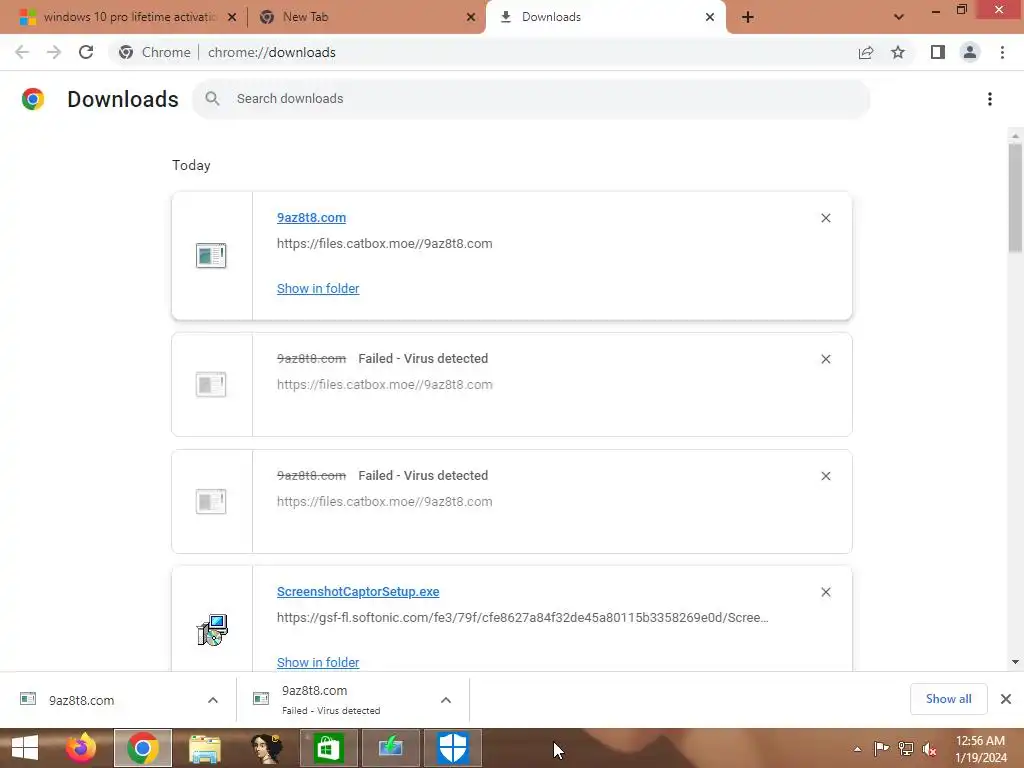Image resolution: width=1024 pixels, height=768 pixels.
Task: Open the taskbar clock showing 12:56 AM
Action: 981,749
